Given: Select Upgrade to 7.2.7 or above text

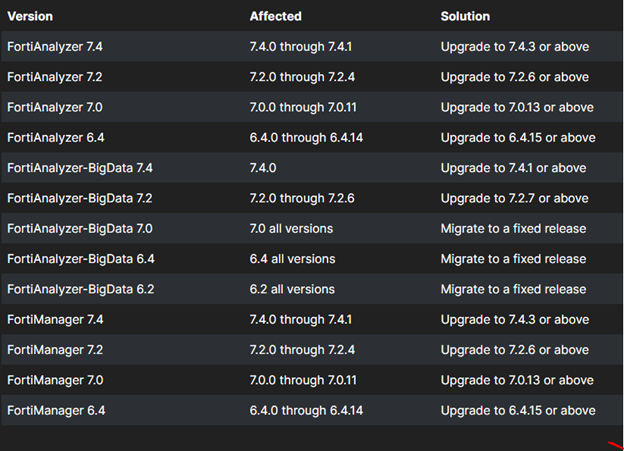Looking at the screenshot, I should coord(515,198).
